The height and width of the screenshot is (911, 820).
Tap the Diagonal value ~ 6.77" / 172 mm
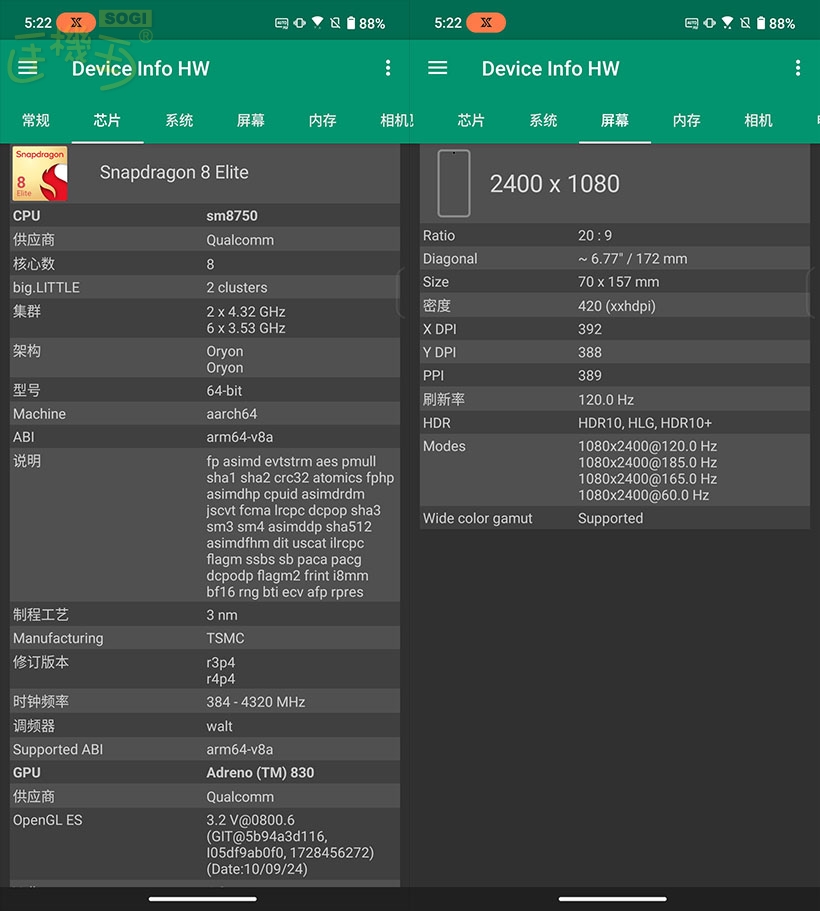click(x=632, y=259)
